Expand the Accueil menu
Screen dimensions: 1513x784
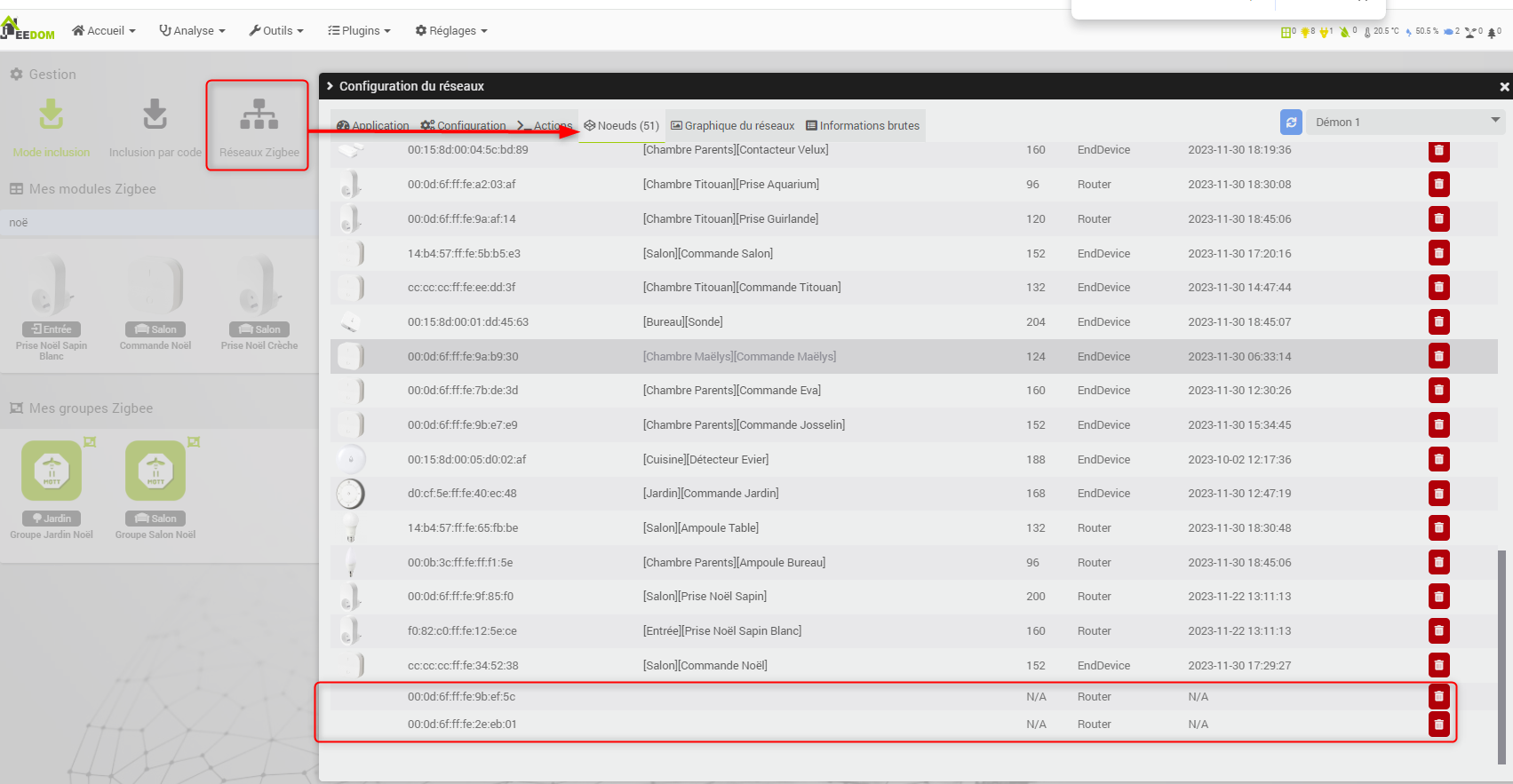click(x=104, y=31)
